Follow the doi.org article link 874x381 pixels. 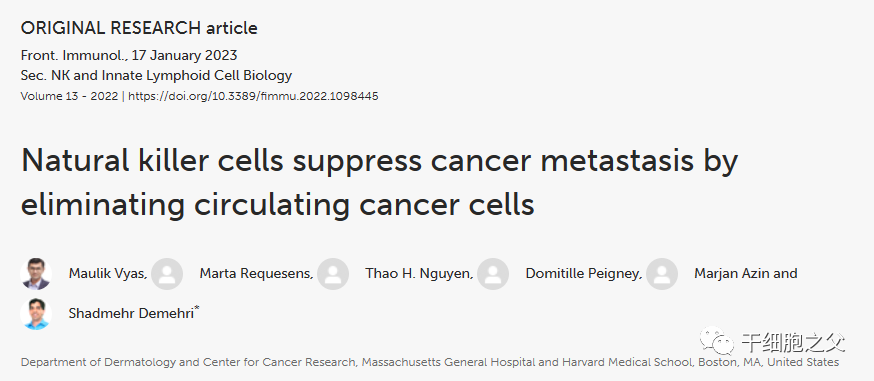253,96
